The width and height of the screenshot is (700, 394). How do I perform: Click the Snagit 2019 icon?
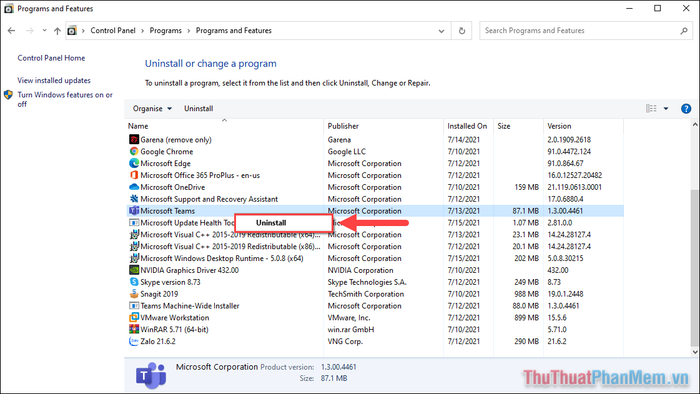tap(133, 294)
